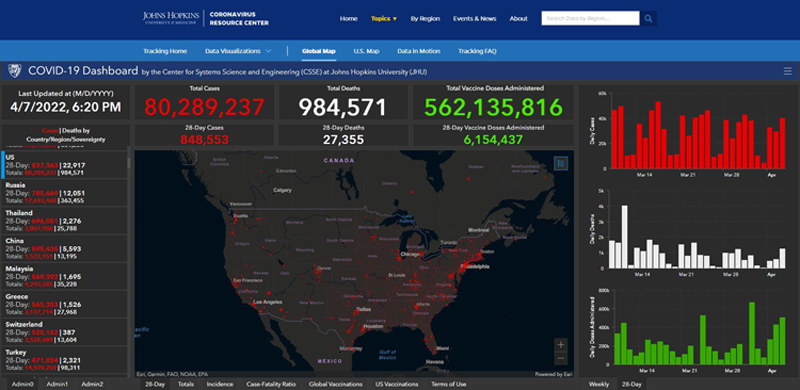Click Houston label on the map
Image resolution: width=800 pixels, height=390 pixels.
[x=373, y=326]
